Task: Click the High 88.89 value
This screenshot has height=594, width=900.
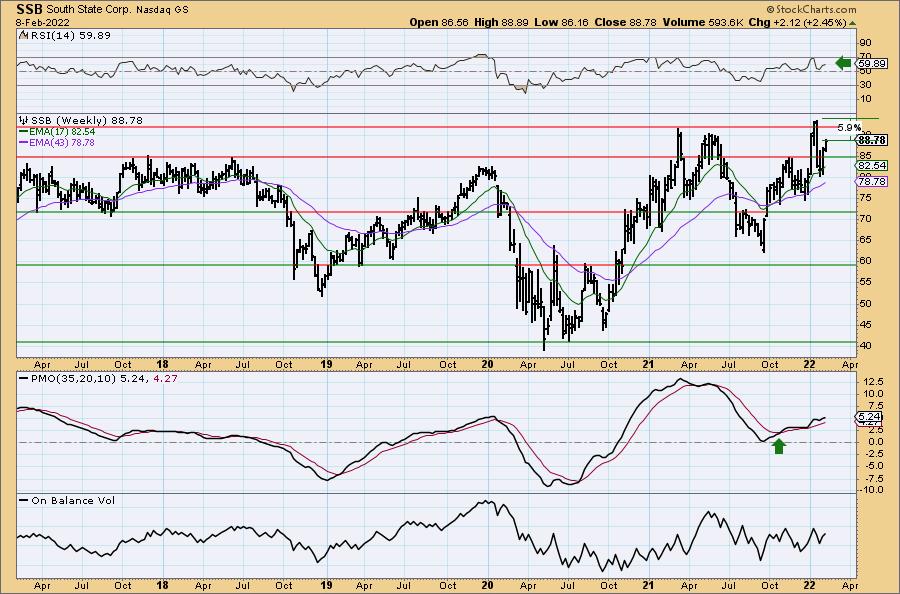Action: click(x=501, y=22)
